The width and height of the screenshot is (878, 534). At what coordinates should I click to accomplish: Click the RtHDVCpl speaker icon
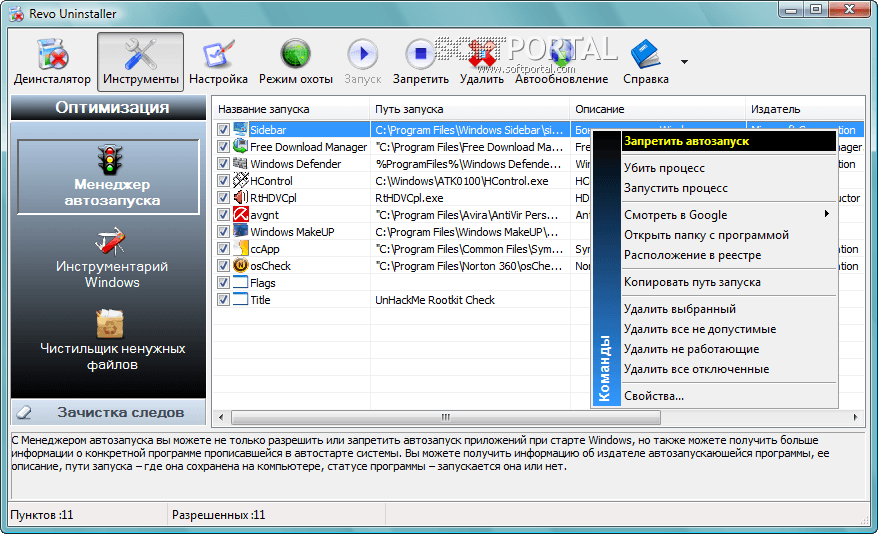tap(240, 197)
